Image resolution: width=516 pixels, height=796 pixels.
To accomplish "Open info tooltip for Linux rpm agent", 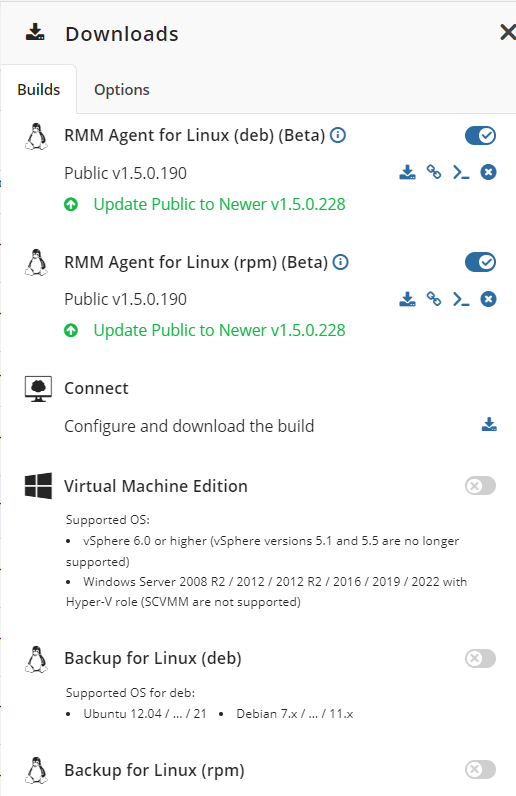I will coord(340,262).
